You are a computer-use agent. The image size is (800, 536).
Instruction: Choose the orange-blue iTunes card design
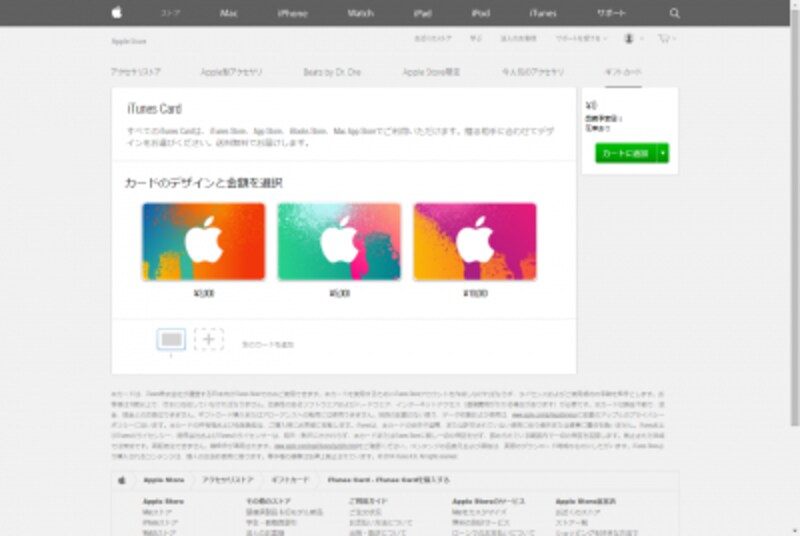(204, 242)
